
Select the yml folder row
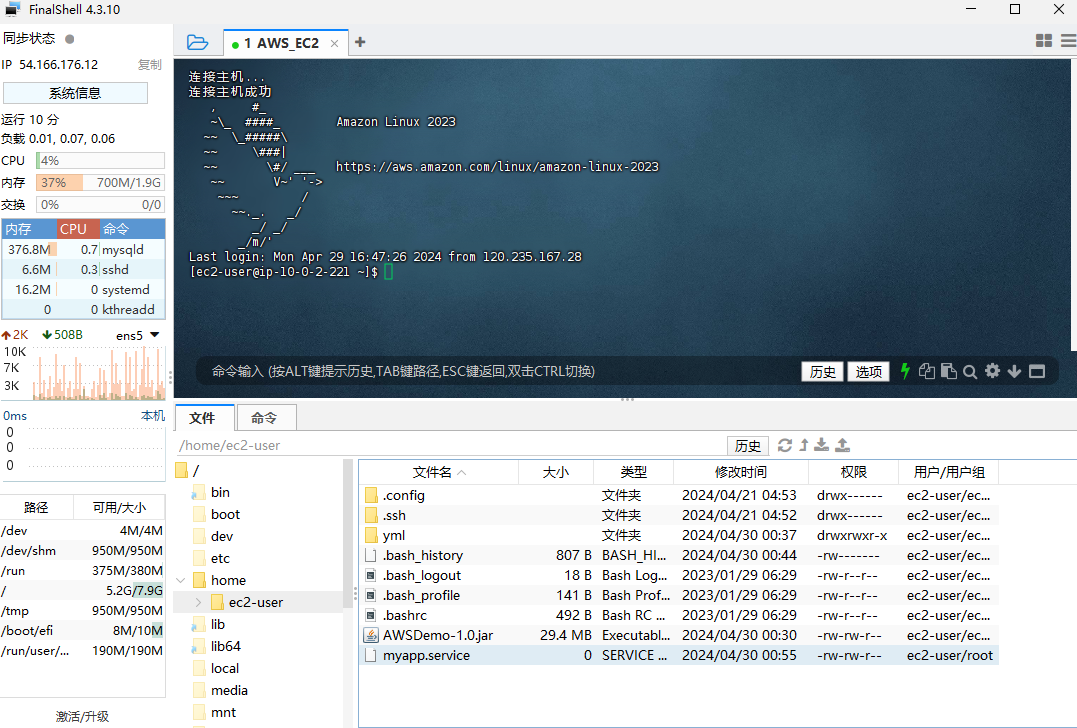click(x=679, y=535)
